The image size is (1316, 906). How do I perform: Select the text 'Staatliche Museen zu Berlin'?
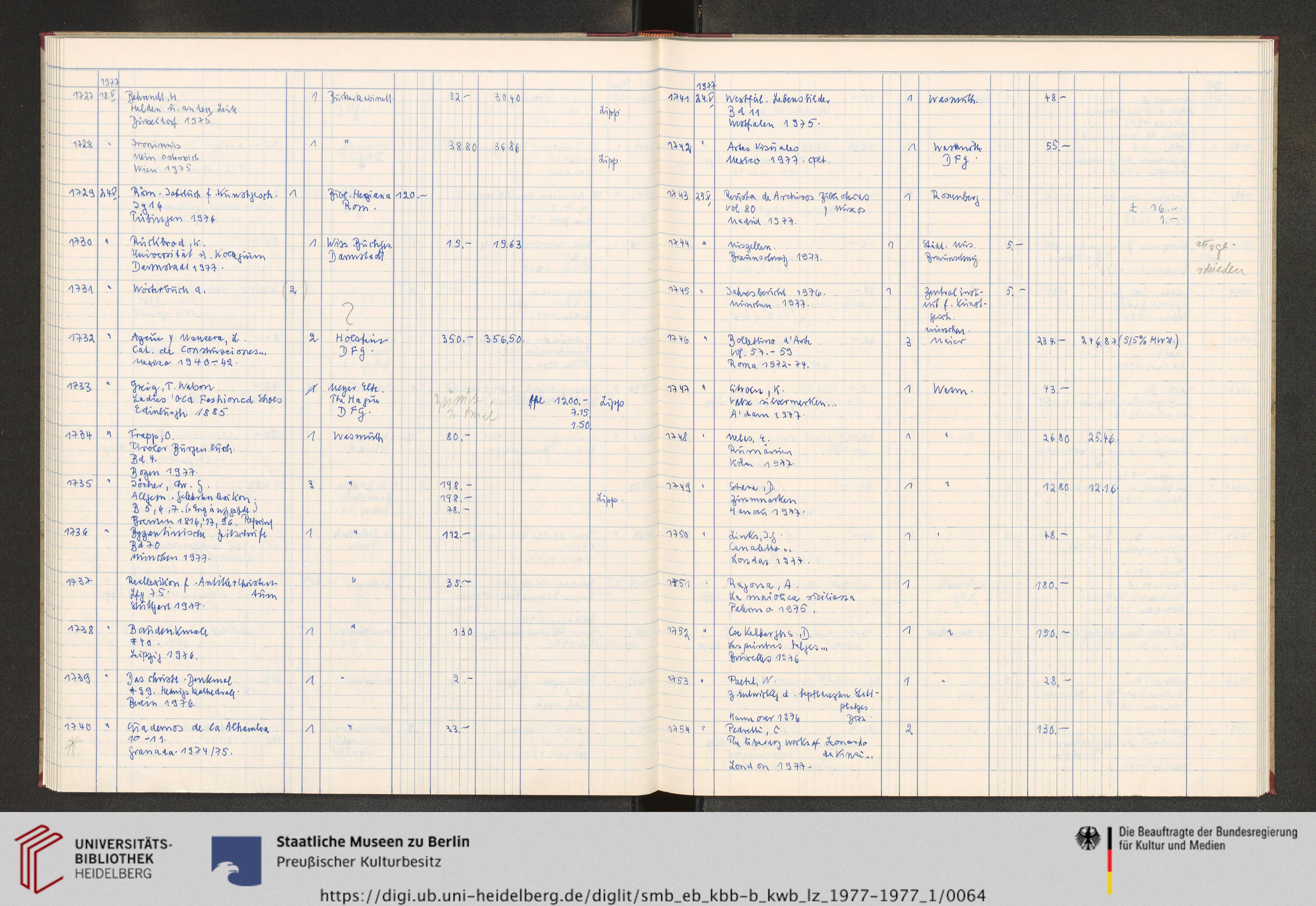[373, 841]
